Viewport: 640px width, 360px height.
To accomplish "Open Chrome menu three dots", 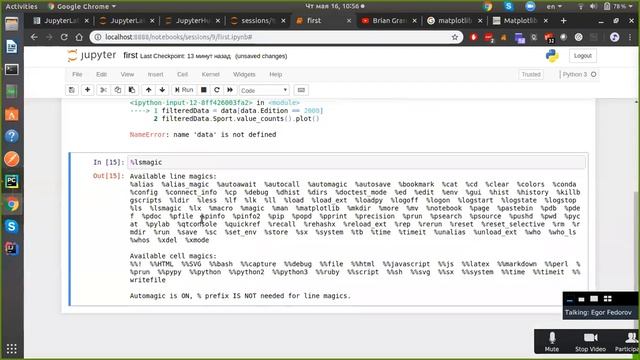I will (x=631, y=37).
